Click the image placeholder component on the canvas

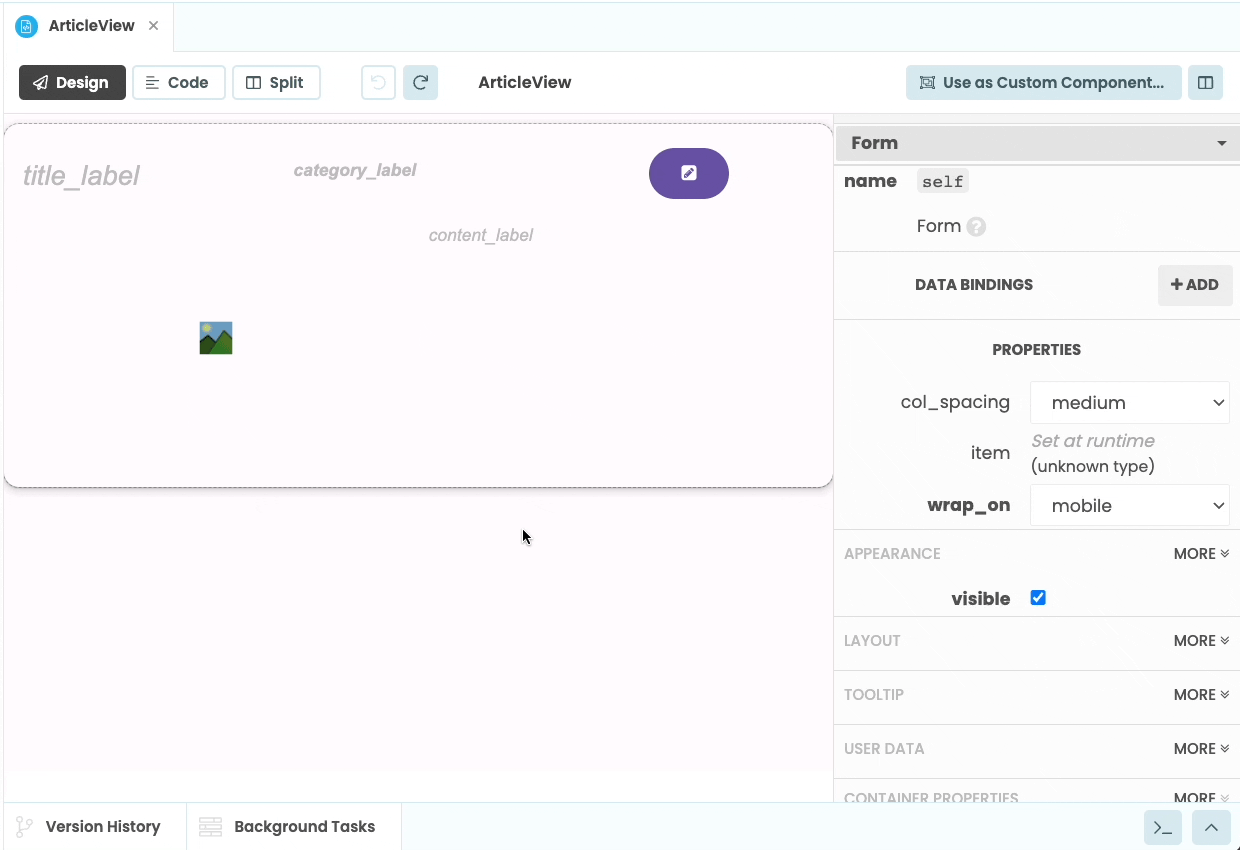215,337
